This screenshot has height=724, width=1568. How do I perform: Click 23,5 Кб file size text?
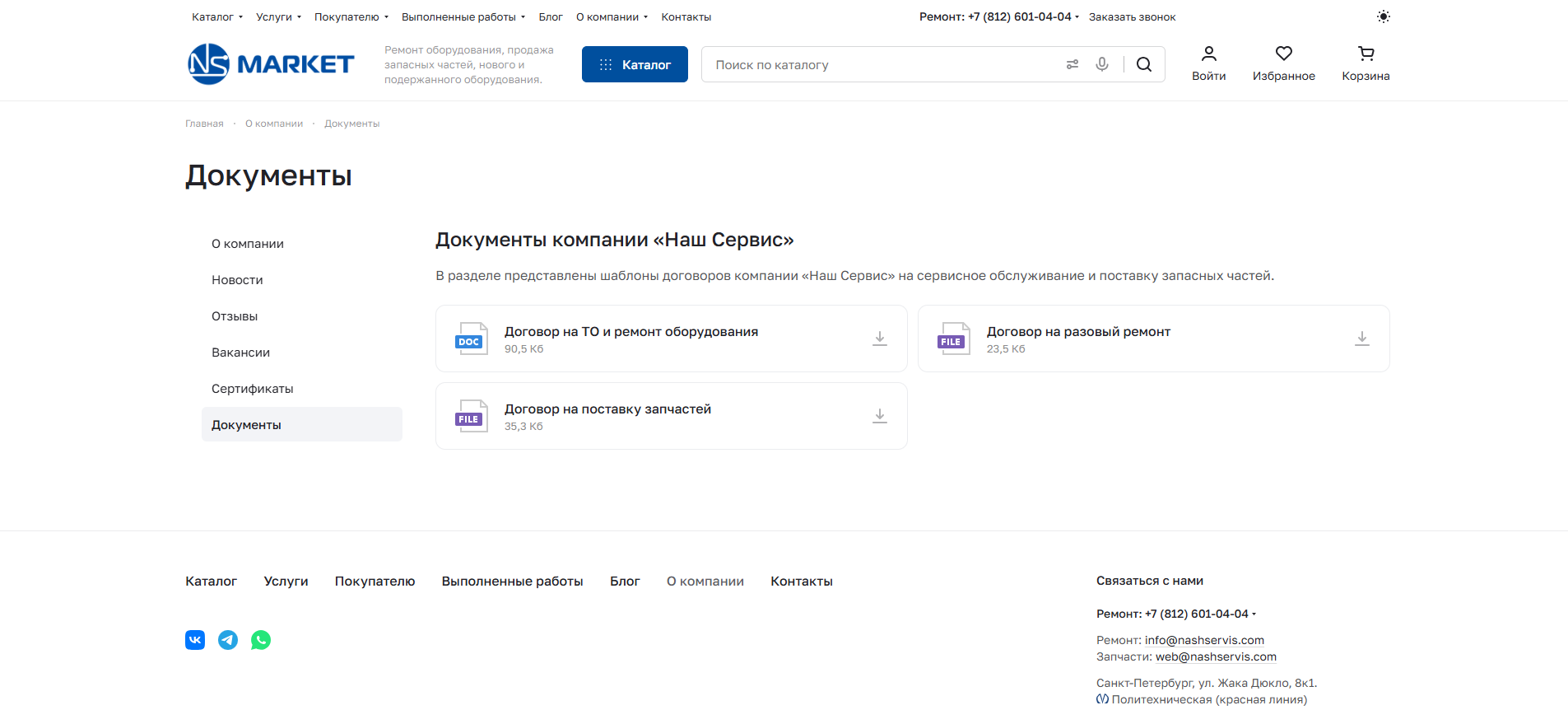click(1006, 349)
